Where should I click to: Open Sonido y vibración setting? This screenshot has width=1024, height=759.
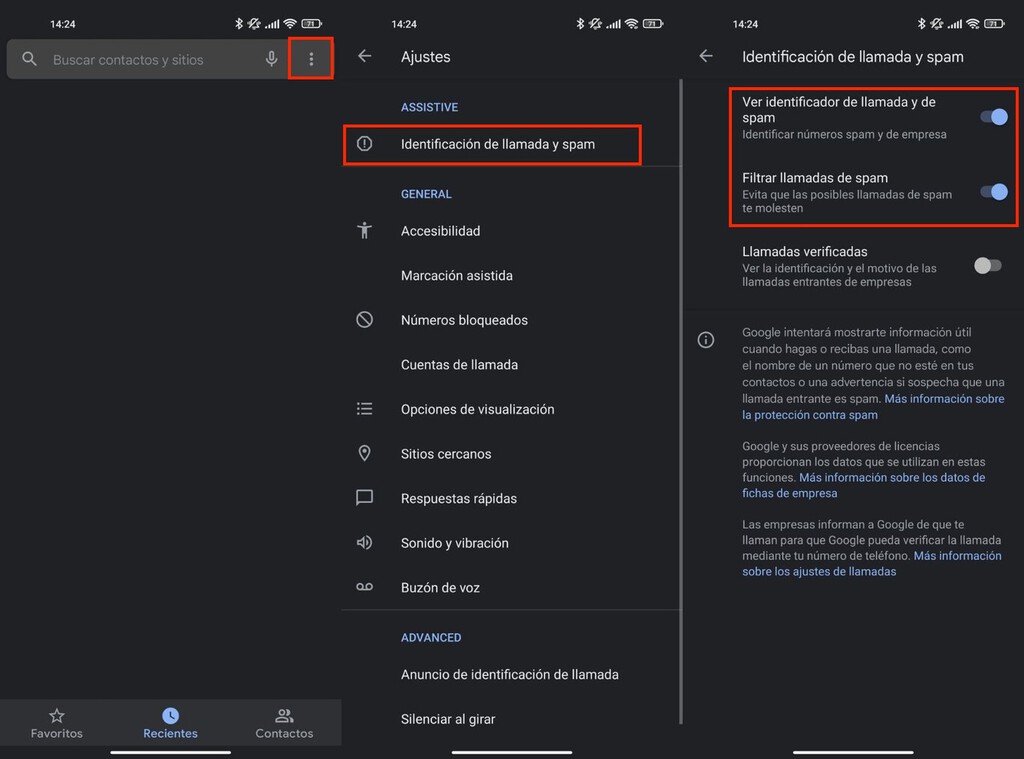(511, 543)
